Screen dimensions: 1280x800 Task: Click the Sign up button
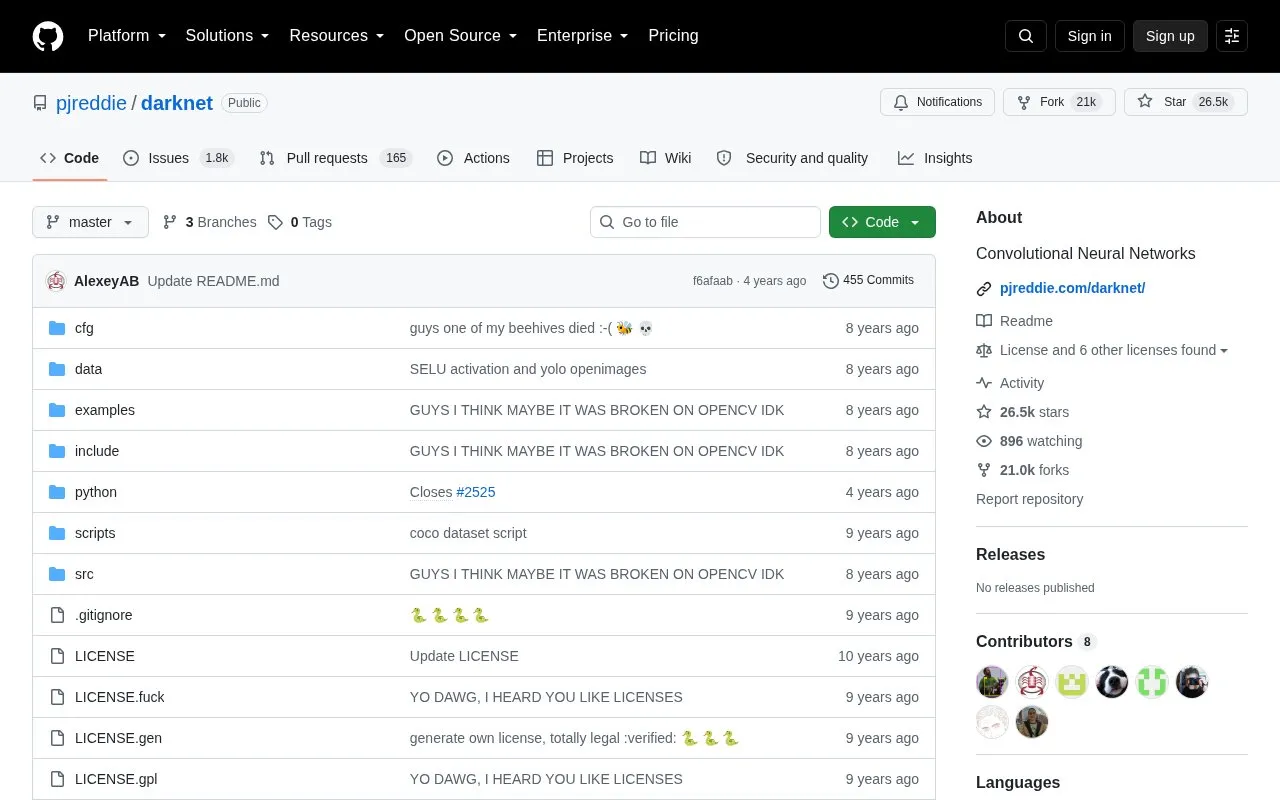pyautogui.click(x=1170, y=36)
